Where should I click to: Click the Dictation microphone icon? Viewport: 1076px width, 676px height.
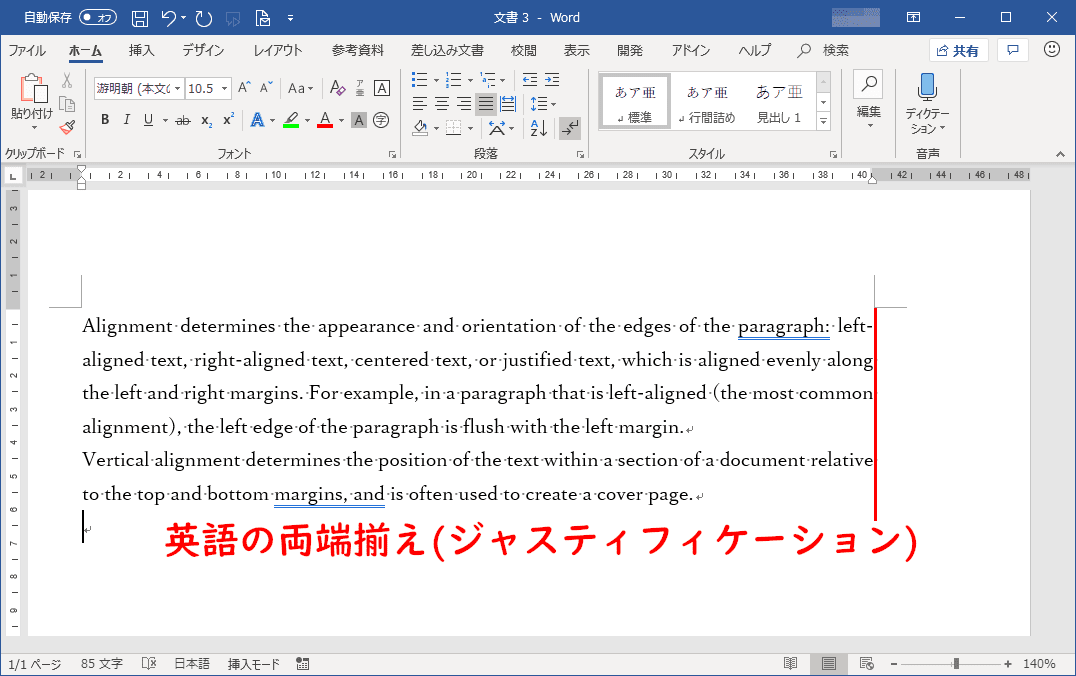927,88
